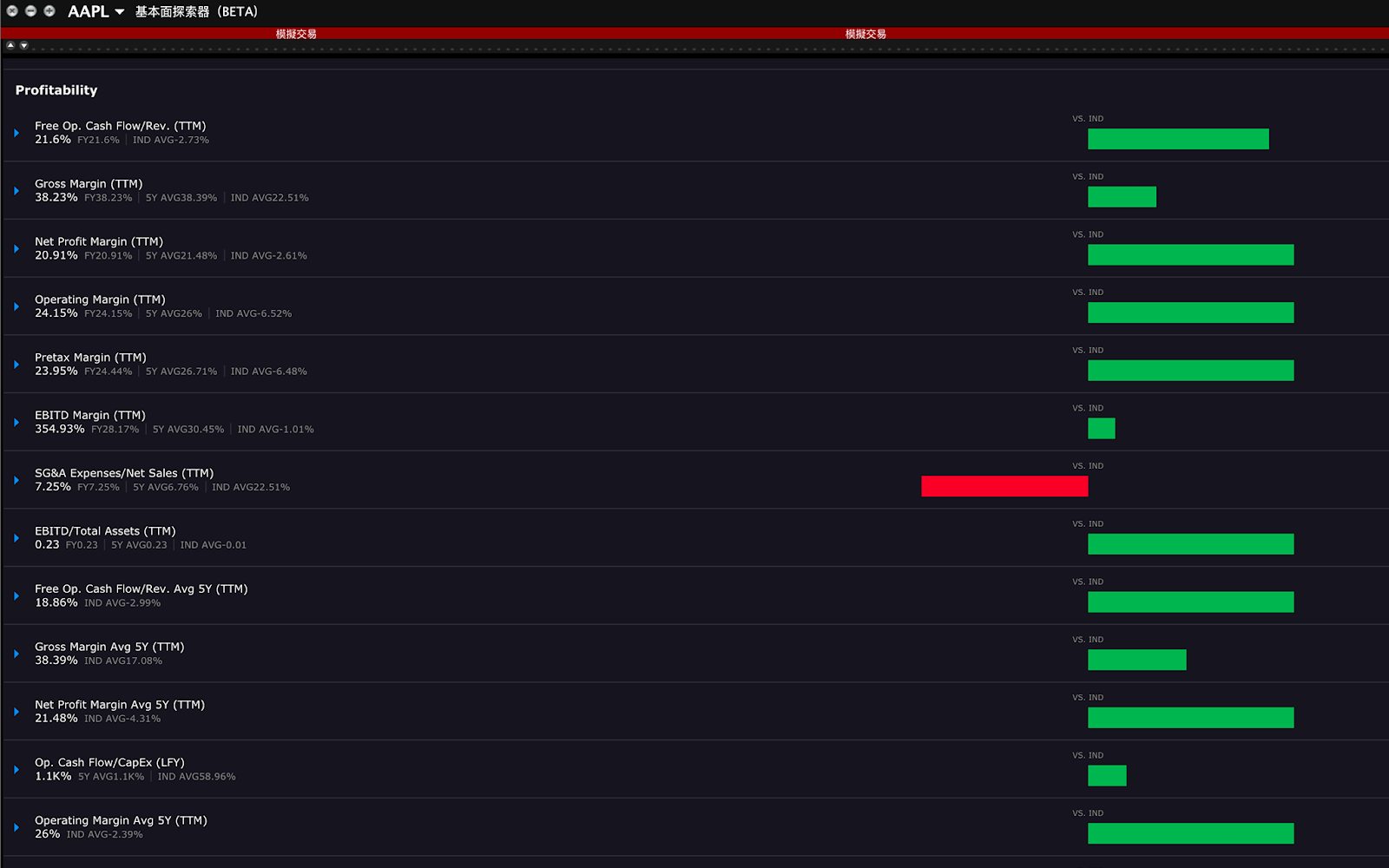Screen dimensions: 1389x868
Task: Maximize window with the plus button
Action: pos(49,11)
